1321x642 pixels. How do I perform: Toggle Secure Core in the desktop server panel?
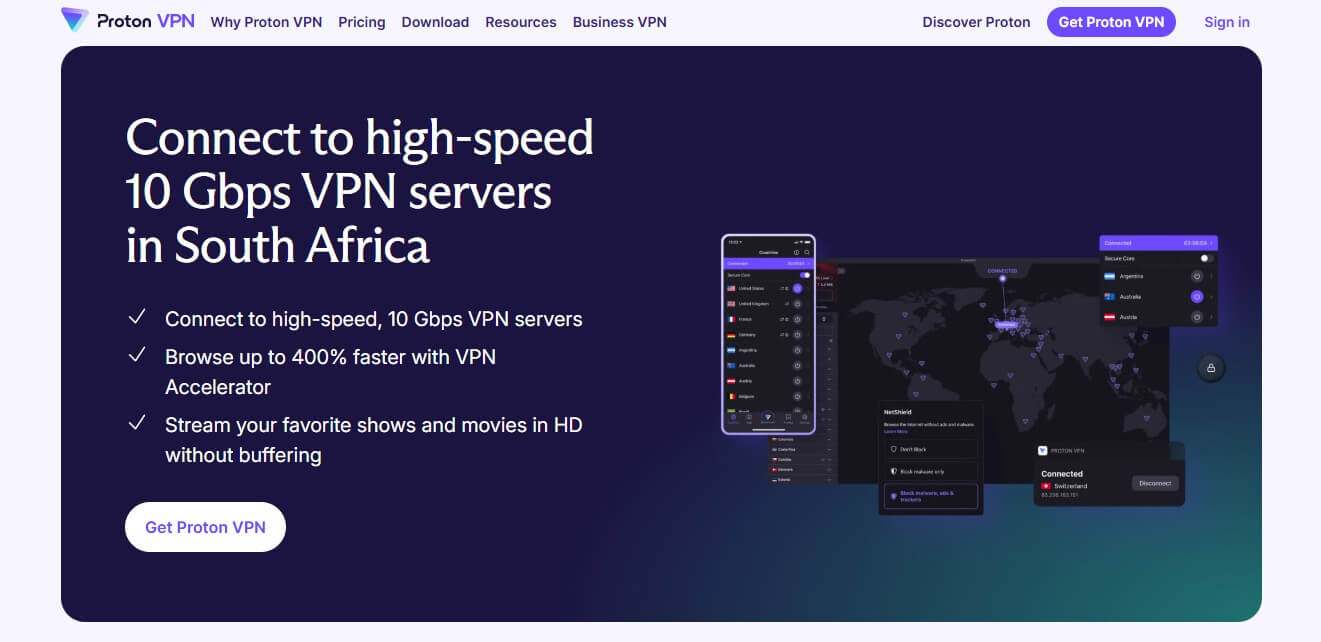tap(1207, 258)
